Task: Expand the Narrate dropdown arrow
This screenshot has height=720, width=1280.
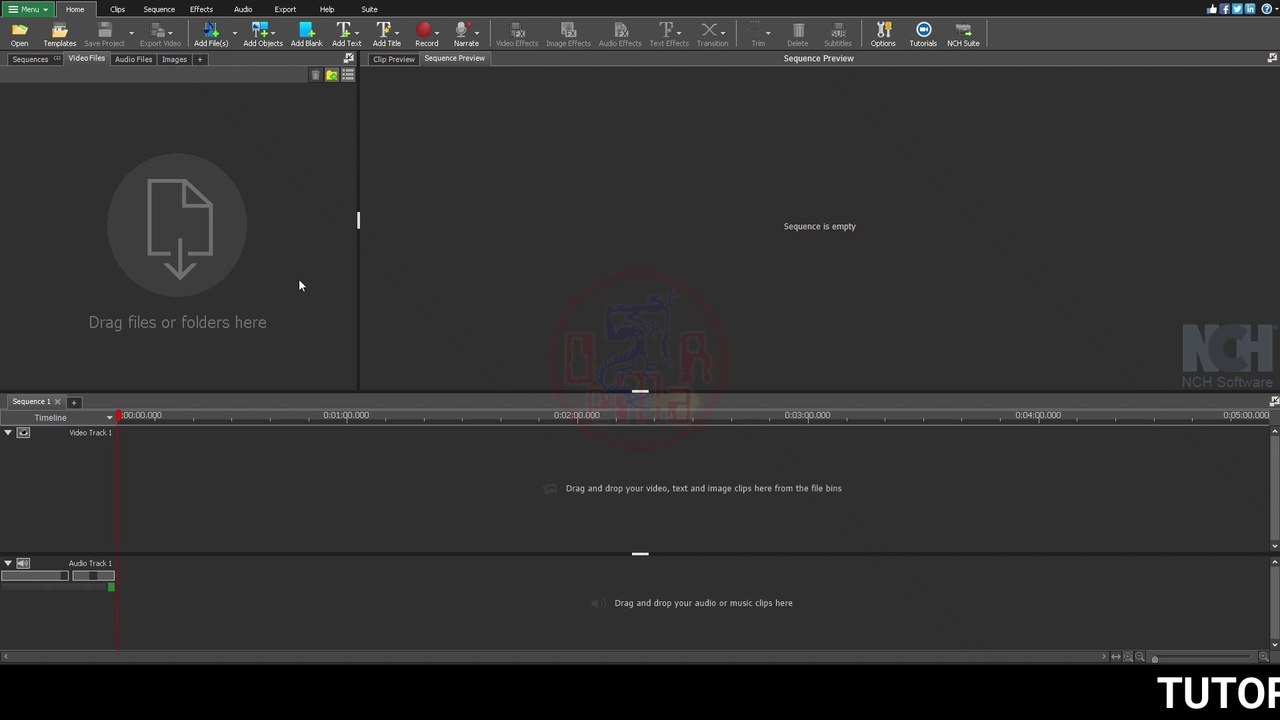Action: click(x=477, y=33)
